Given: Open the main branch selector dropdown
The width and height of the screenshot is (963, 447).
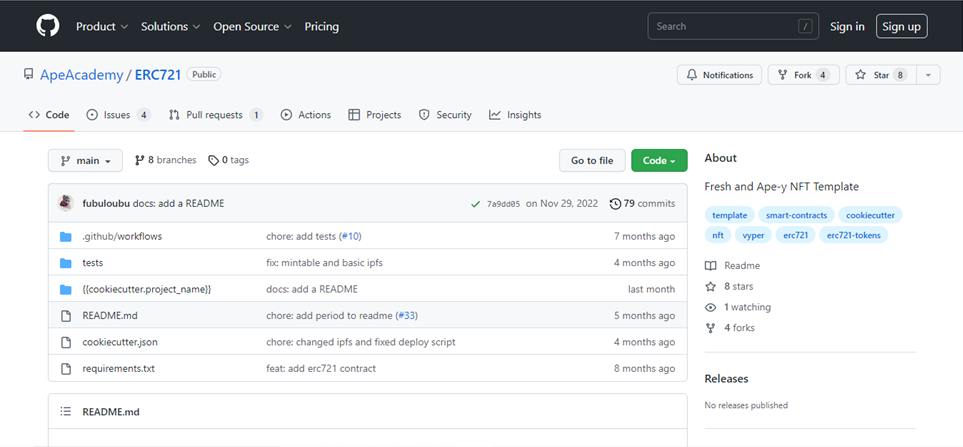Looking at the screenshot, I should click(85, 160).
